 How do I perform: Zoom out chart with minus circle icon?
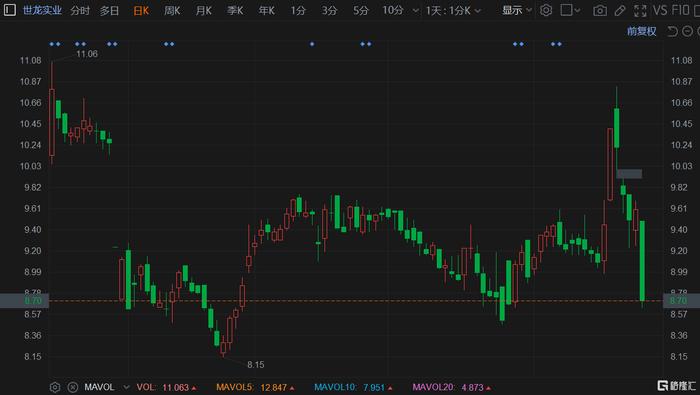point(688,31)
